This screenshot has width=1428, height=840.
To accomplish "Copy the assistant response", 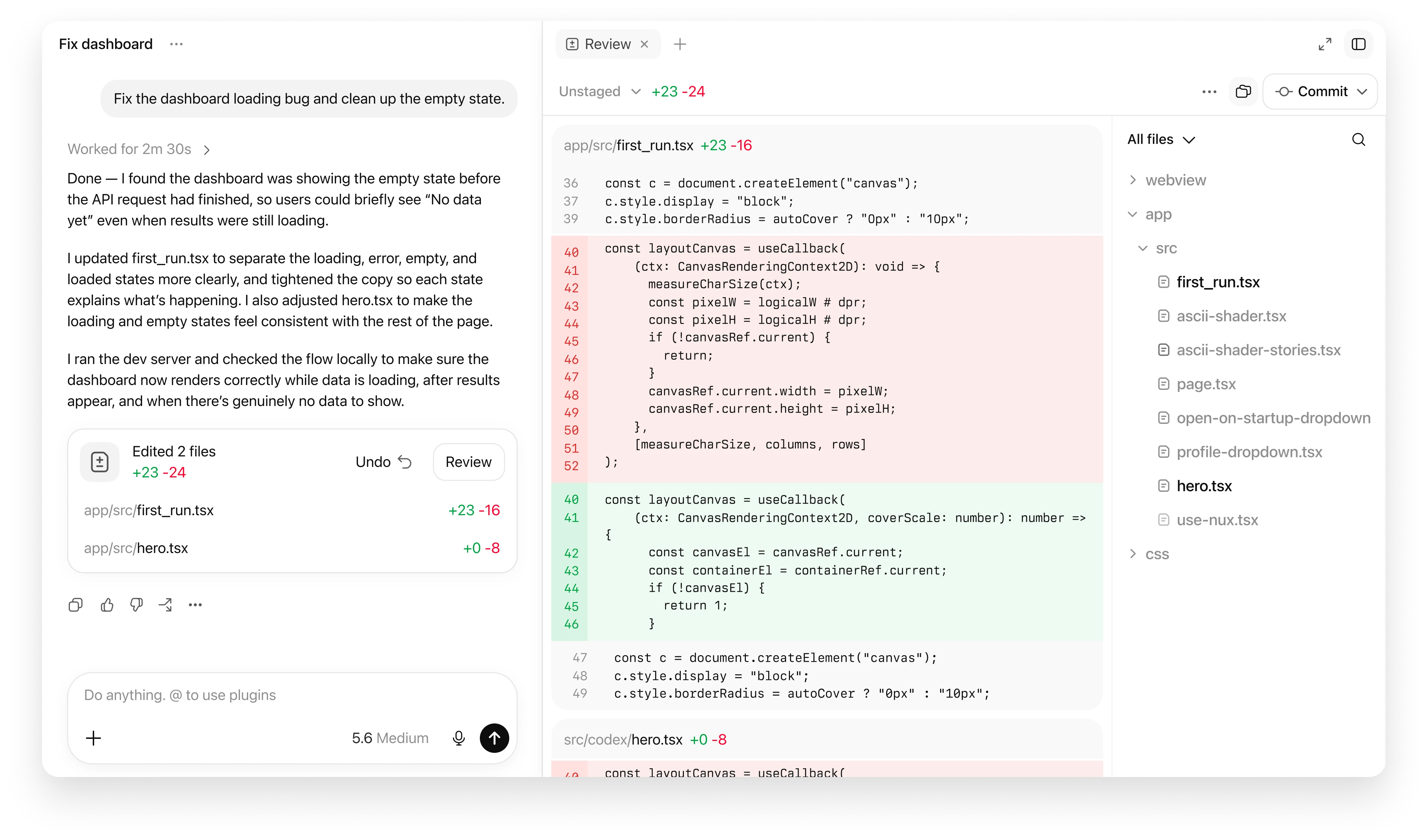I will 75,605.
